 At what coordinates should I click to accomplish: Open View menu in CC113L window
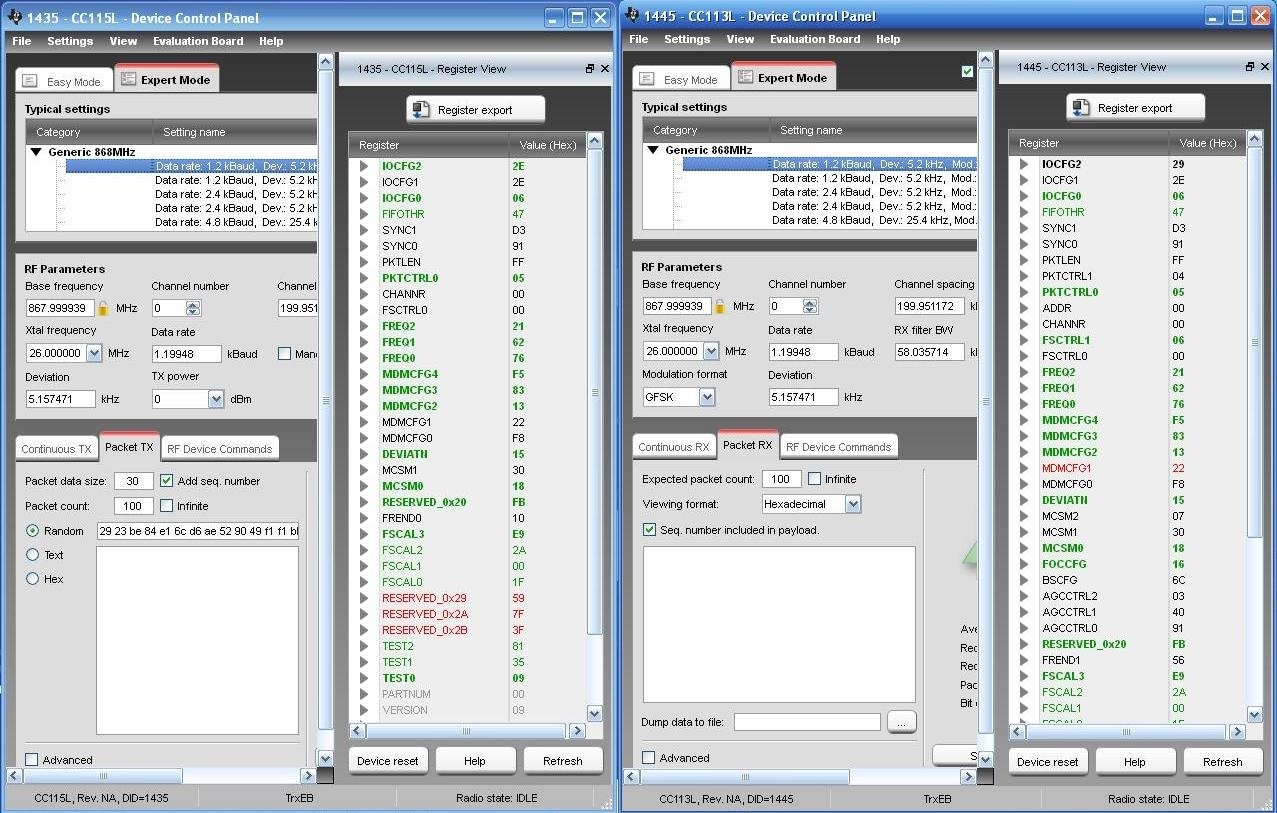point(740,39)
